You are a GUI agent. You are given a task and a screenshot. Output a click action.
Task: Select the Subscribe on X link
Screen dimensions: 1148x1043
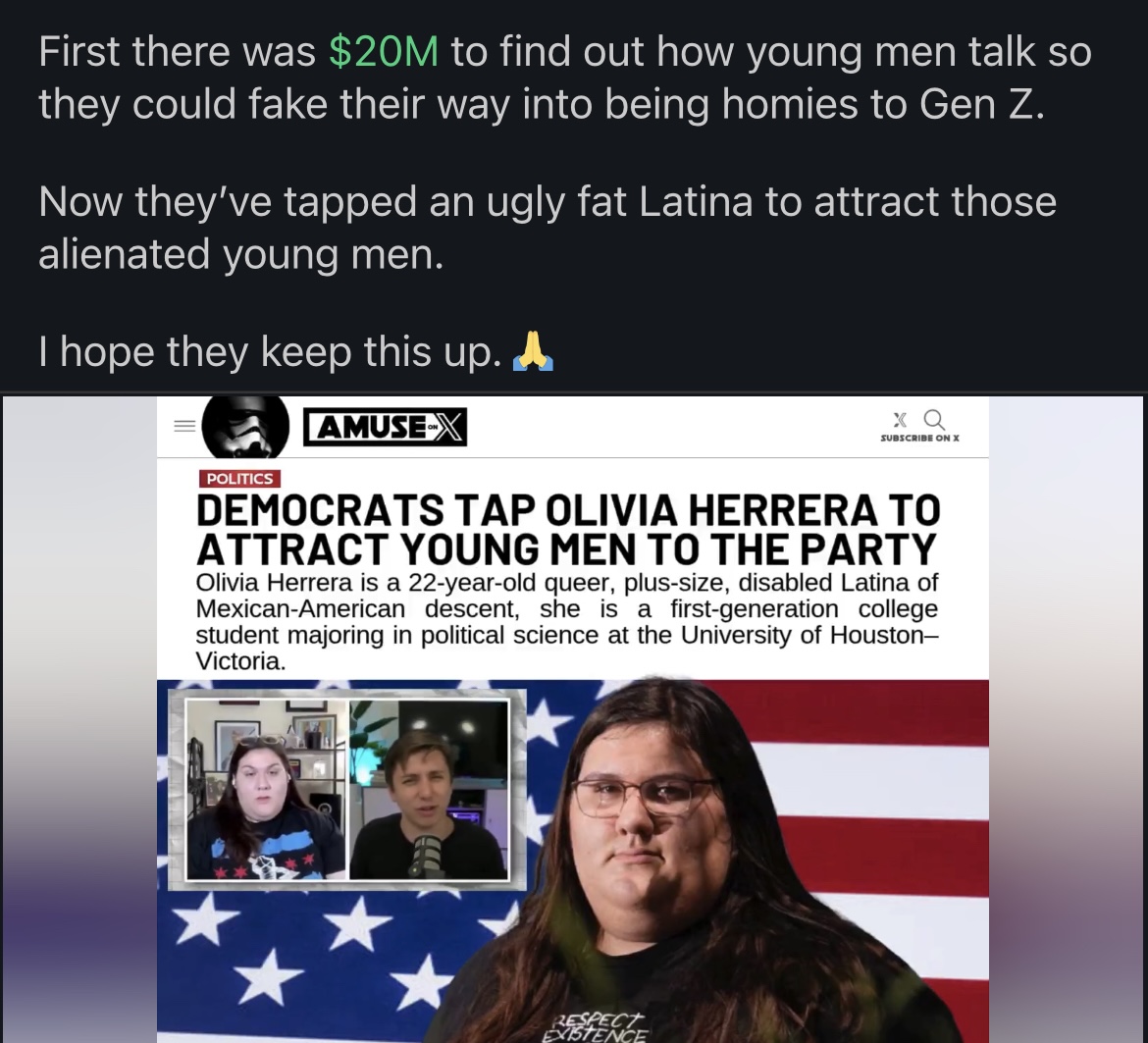coord(919,438)
